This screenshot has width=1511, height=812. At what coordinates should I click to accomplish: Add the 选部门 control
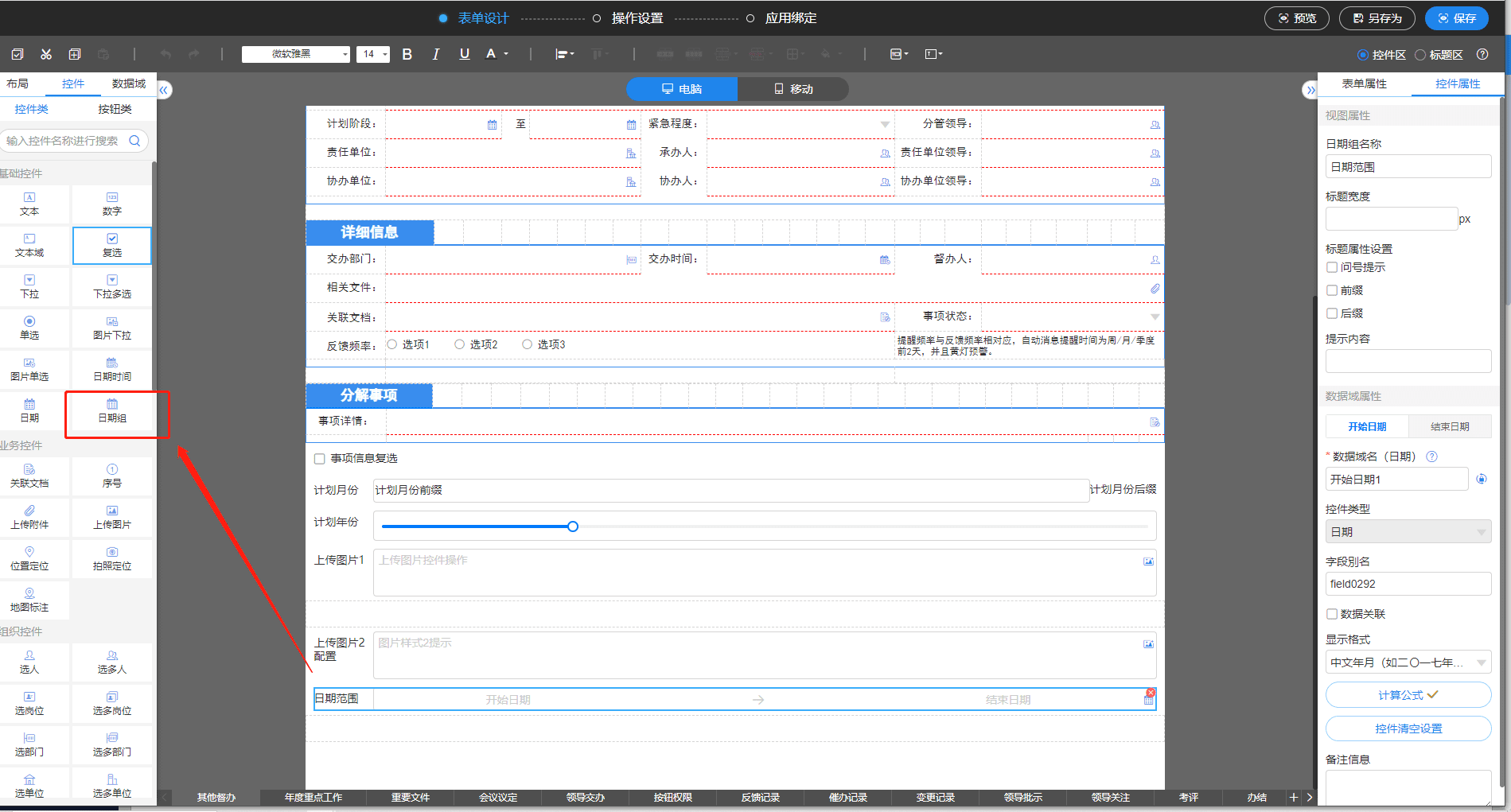(x=29, y=745)
